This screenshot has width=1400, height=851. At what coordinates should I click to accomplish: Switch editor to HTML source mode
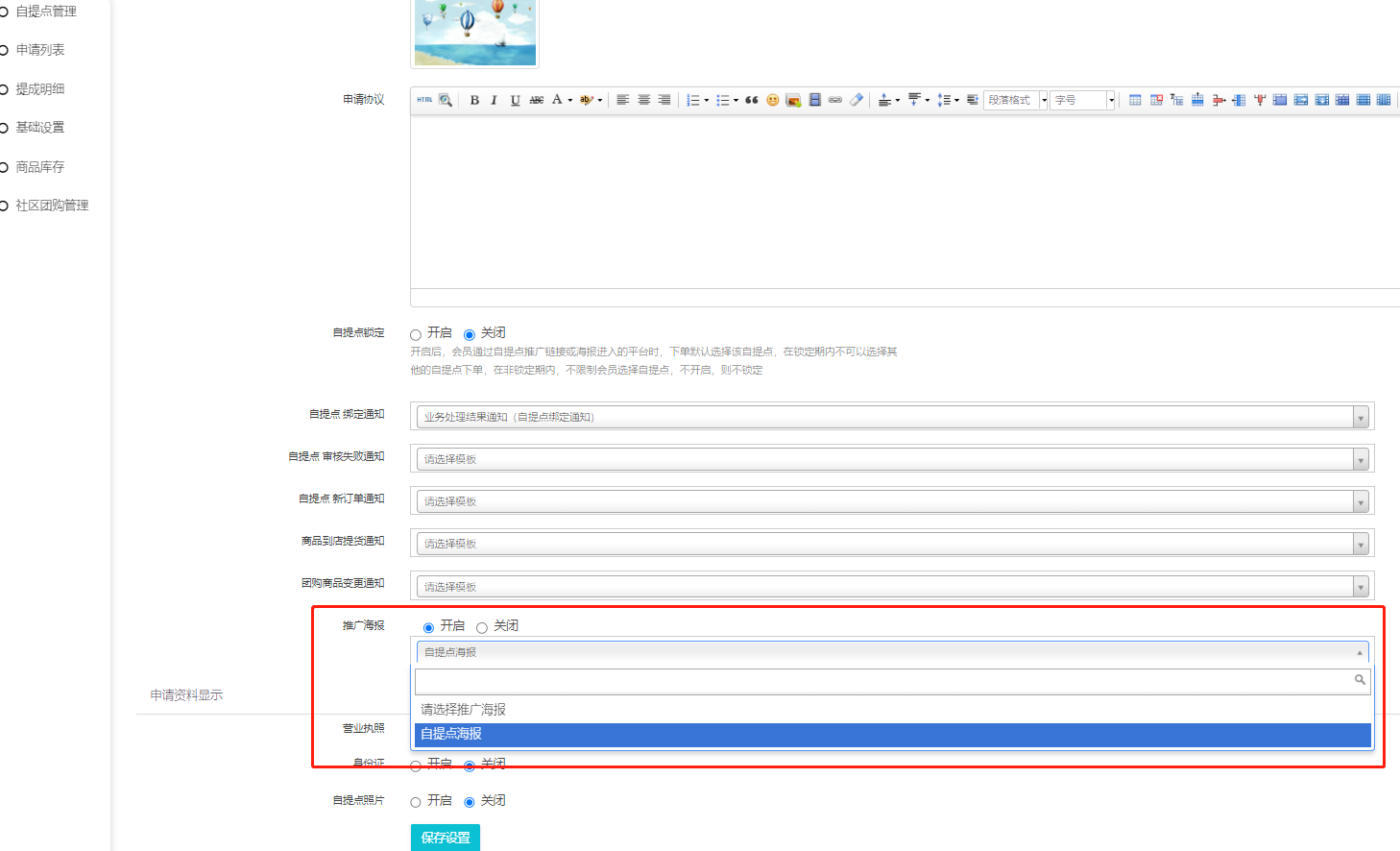(x=424, y=100)
